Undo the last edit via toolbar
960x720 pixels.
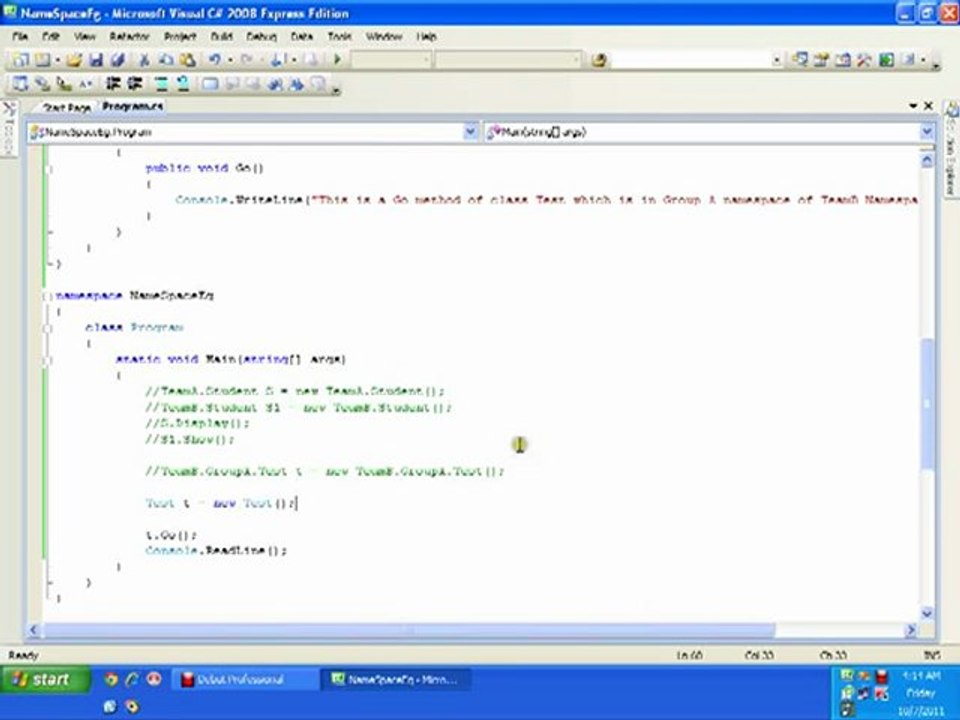coord(215,59)
